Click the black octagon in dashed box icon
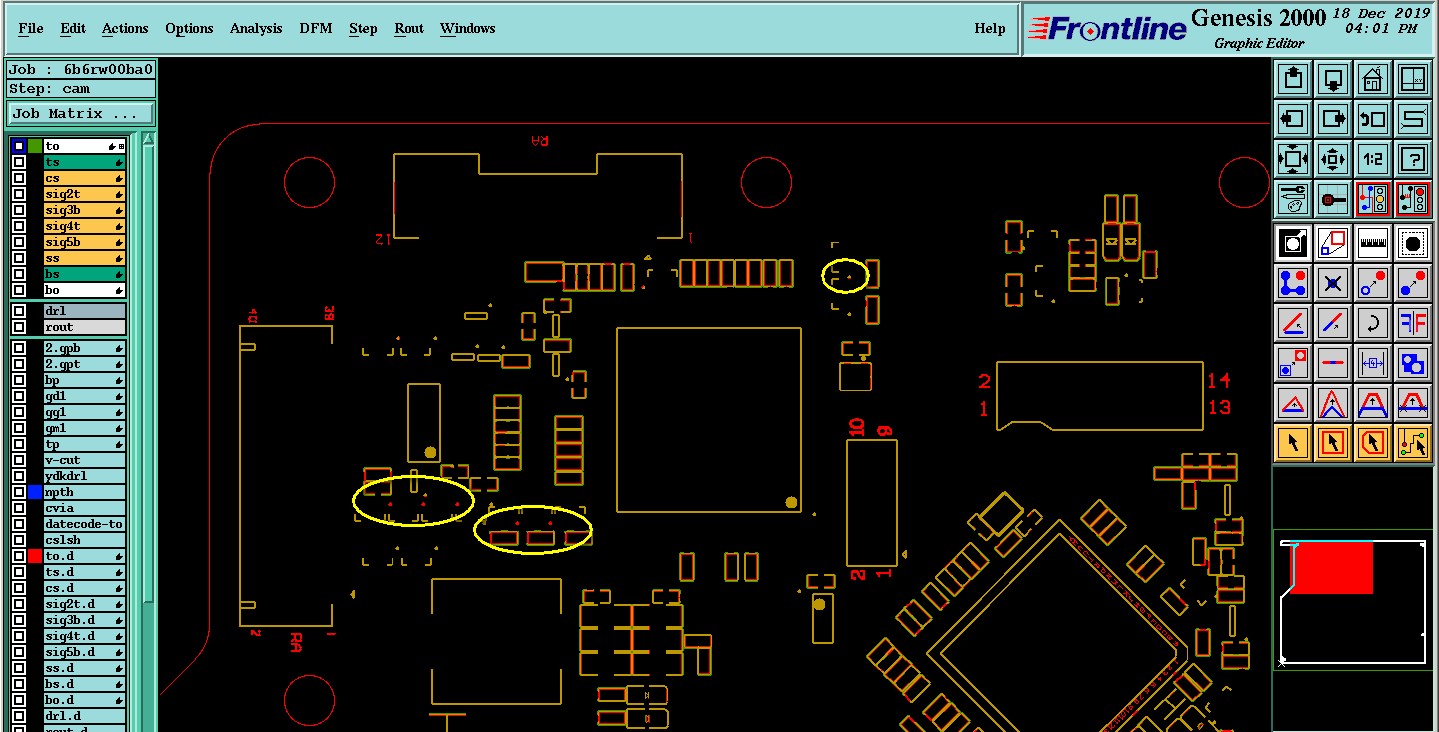This screenshot has height=732, width=1439. pos(1413,243)
